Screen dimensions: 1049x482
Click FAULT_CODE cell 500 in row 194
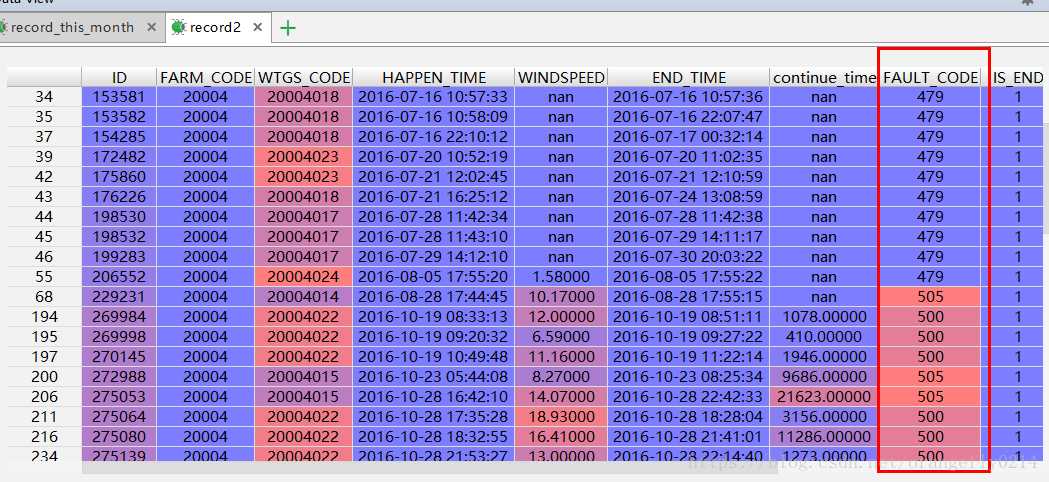point(931,317)
